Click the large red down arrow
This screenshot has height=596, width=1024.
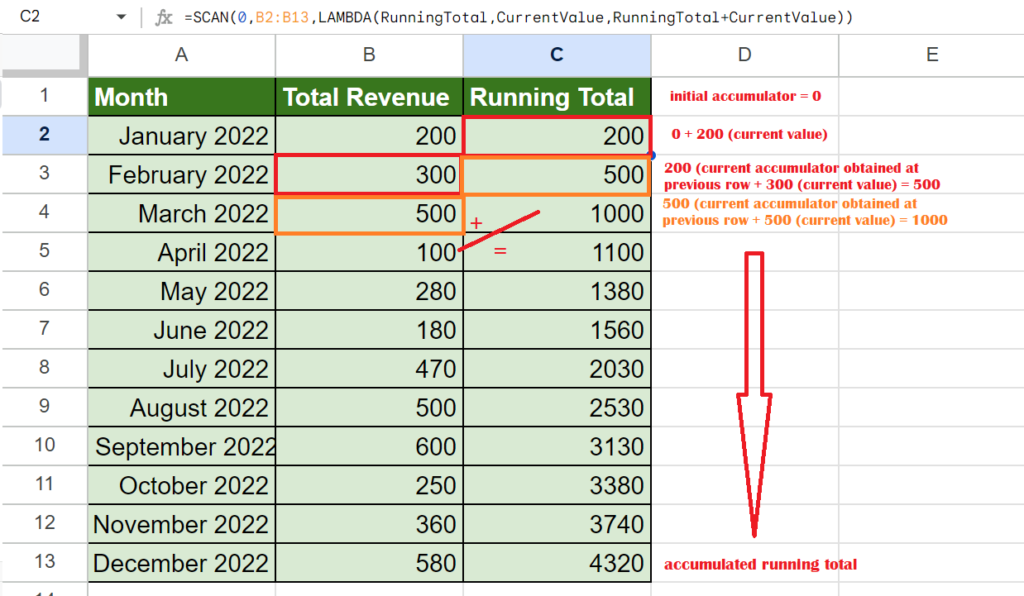753,400
